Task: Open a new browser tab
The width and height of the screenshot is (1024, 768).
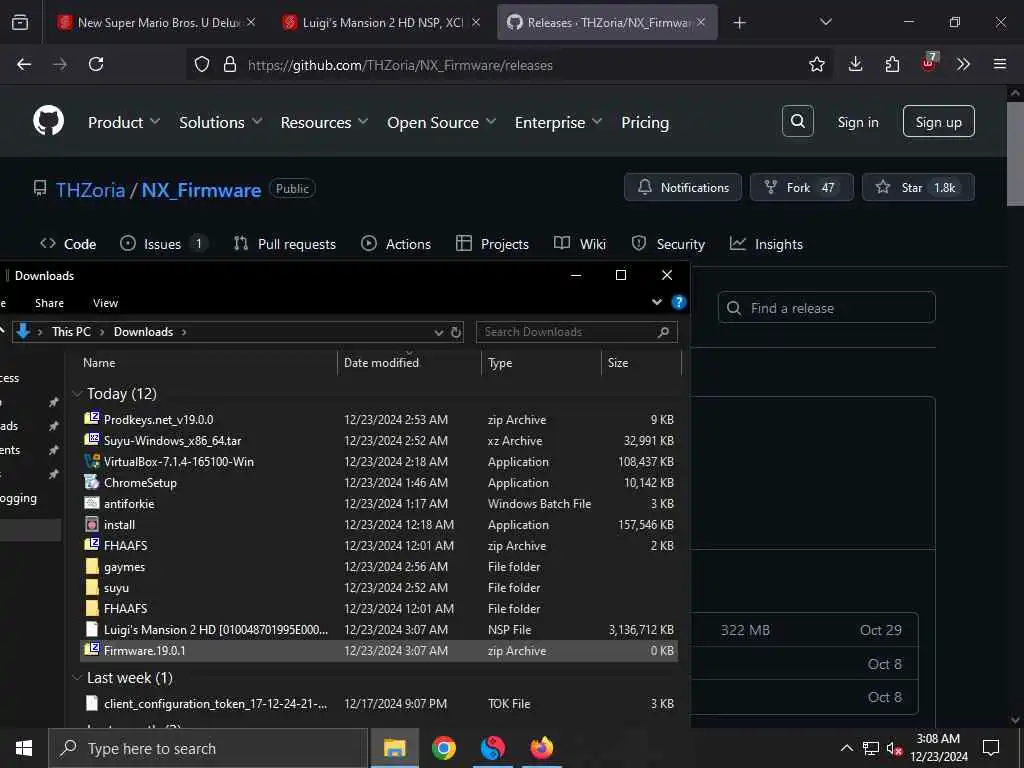Action: coord(739,23)
